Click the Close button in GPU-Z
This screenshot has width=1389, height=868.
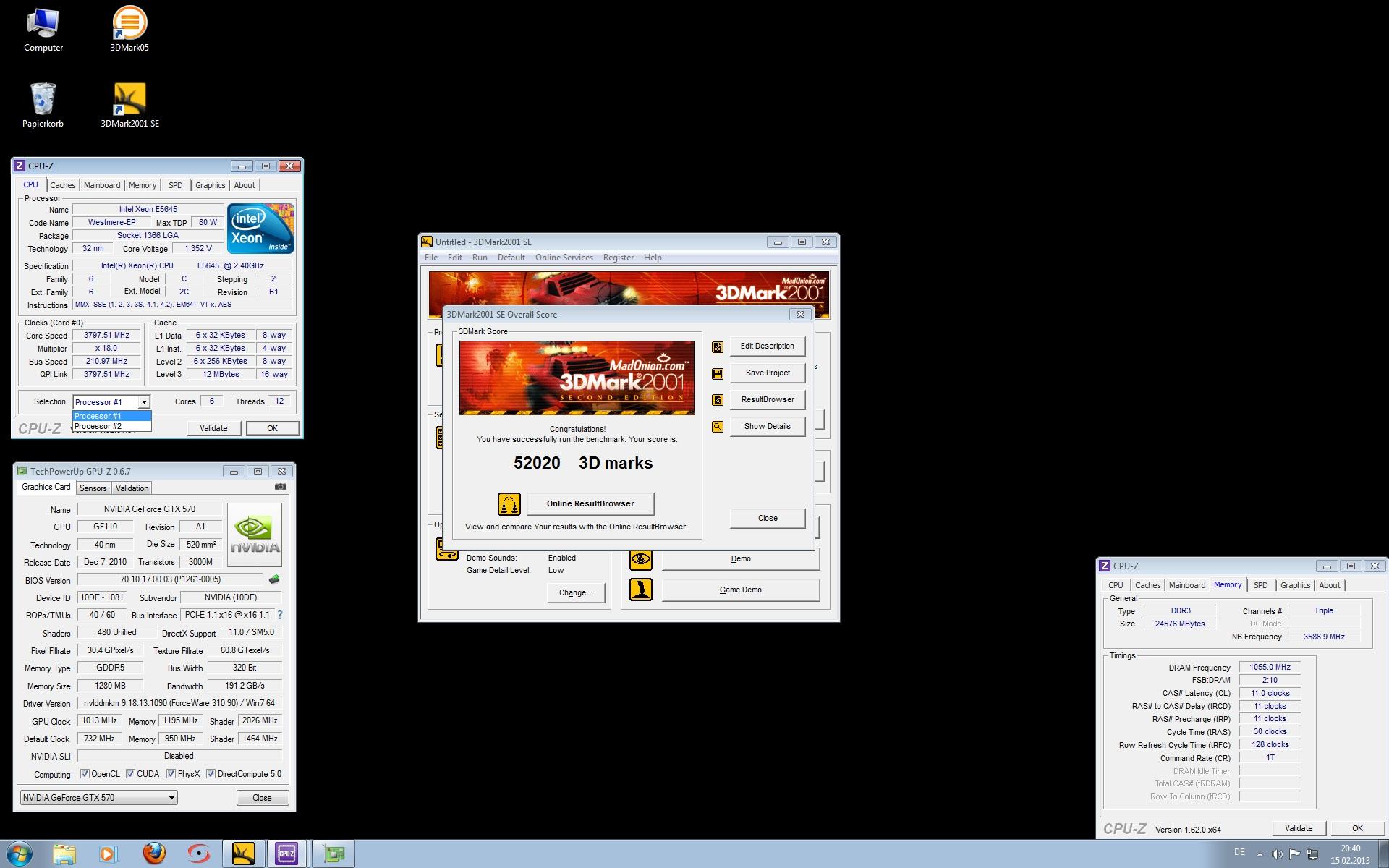tap(262, 798)
